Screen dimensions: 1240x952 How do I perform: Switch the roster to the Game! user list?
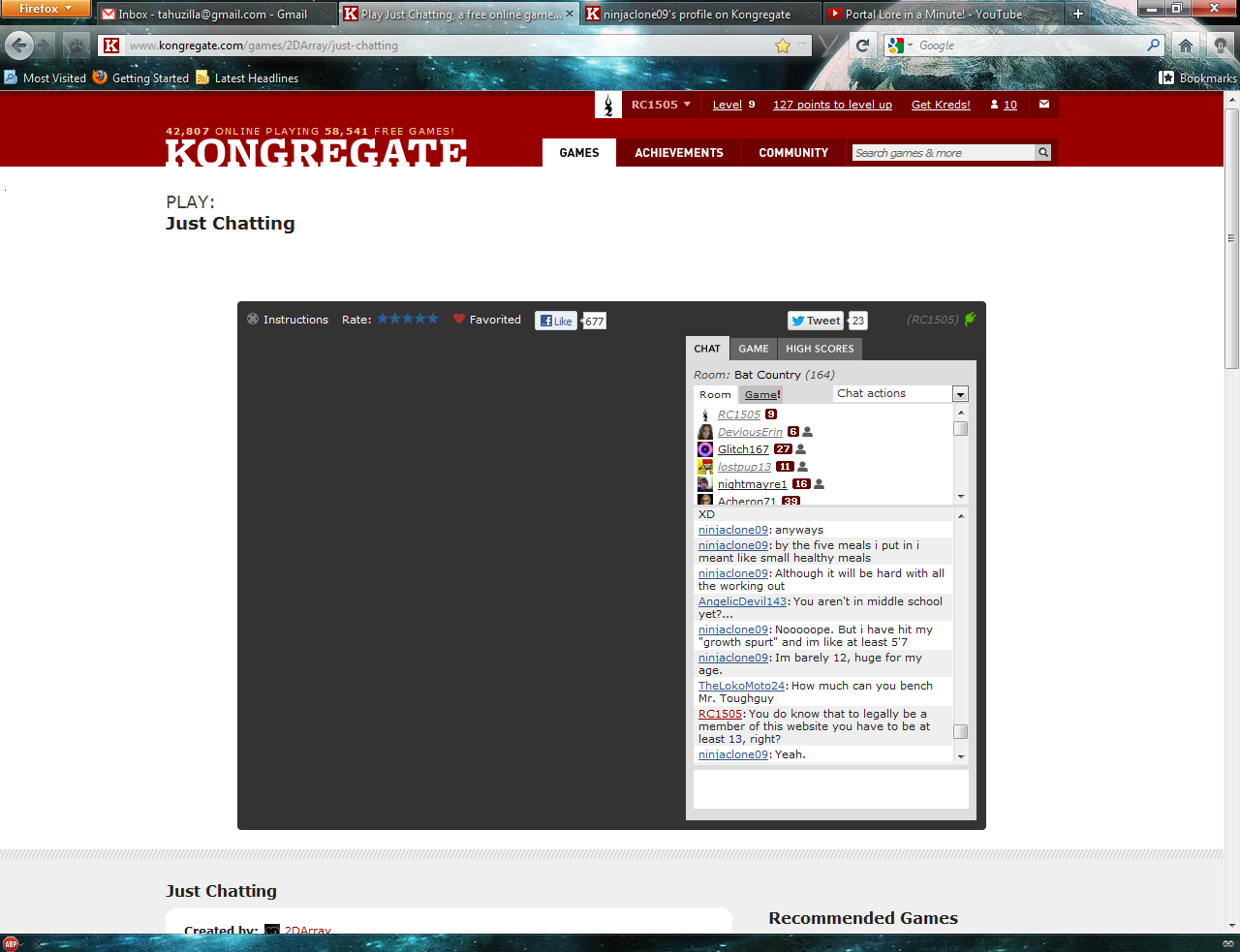(x=761, y=394)
